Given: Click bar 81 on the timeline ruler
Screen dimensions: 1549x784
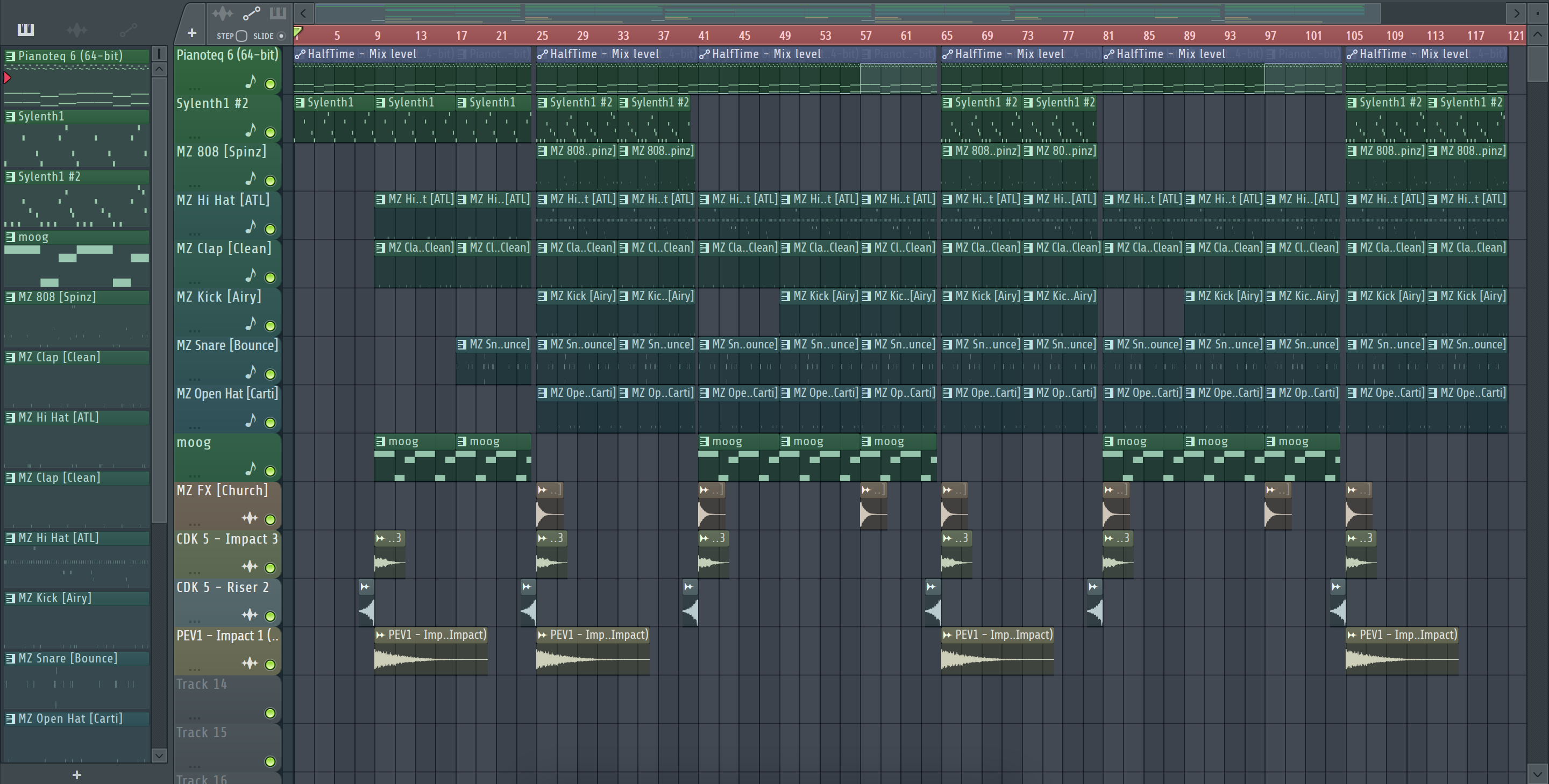Looking at the screenshot, I should pyautogui.click(x=1108, y=35).
